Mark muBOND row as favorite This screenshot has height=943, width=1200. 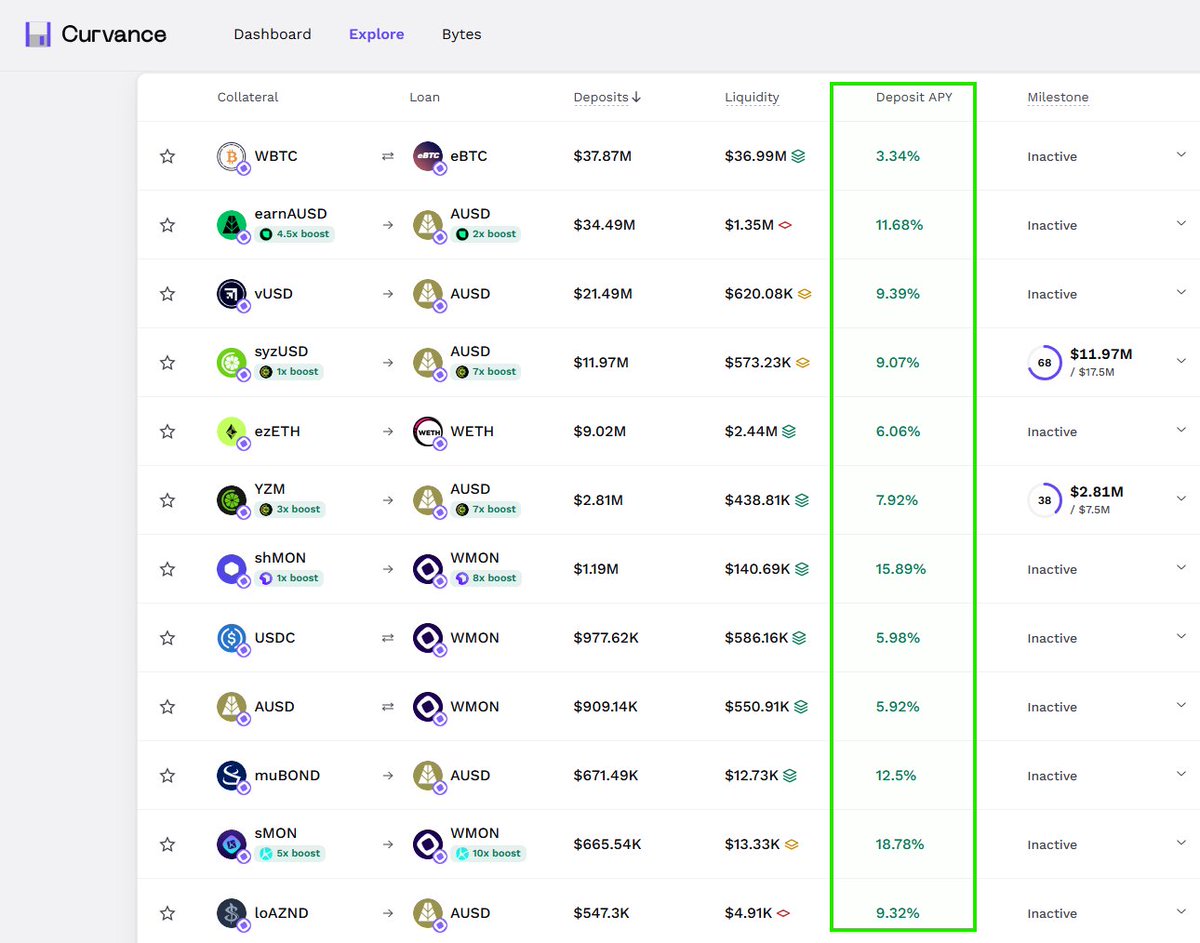pos(167,775)
